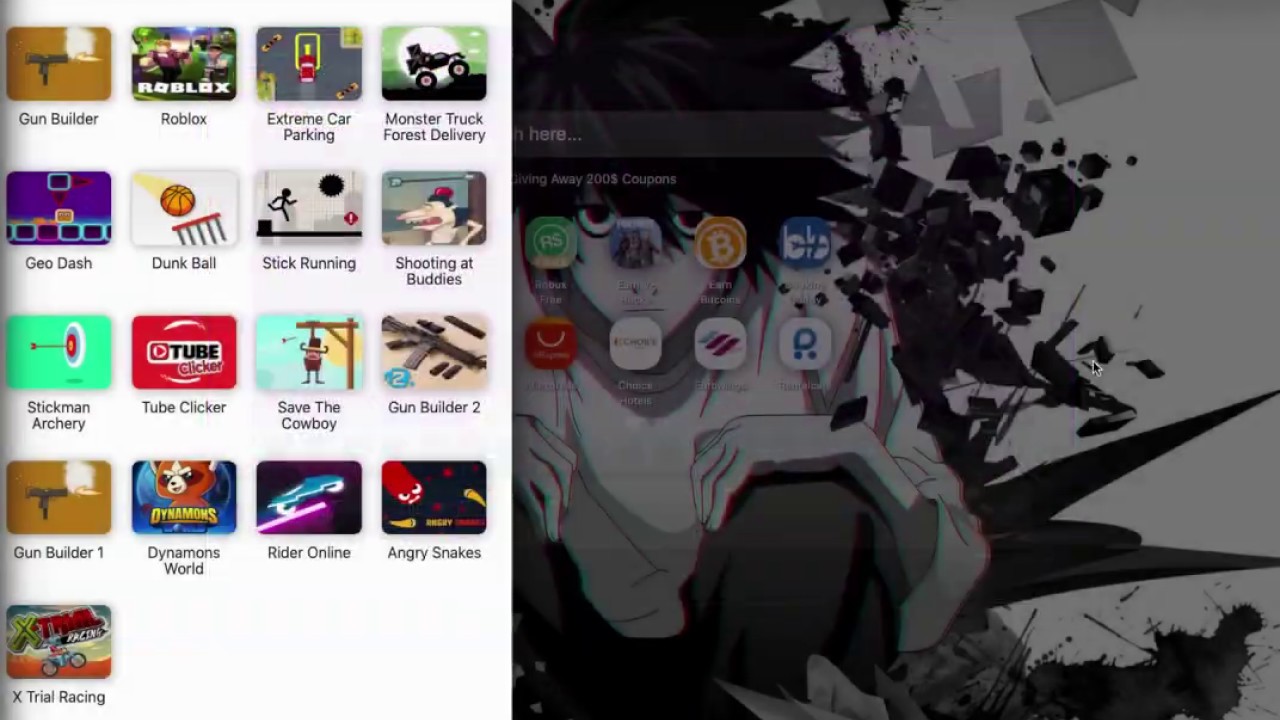Launch Shooting at Buddies game
Viewport: 1280px width, 720px height.
pyautogui.click(x=434, y=208)
